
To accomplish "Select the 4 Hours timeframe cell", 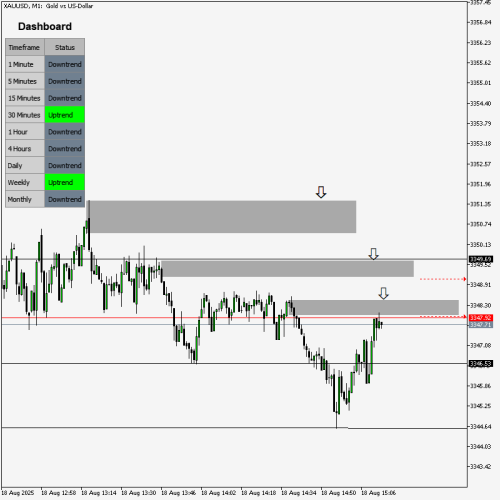I will pyautogui.click(x=25, y=149).
